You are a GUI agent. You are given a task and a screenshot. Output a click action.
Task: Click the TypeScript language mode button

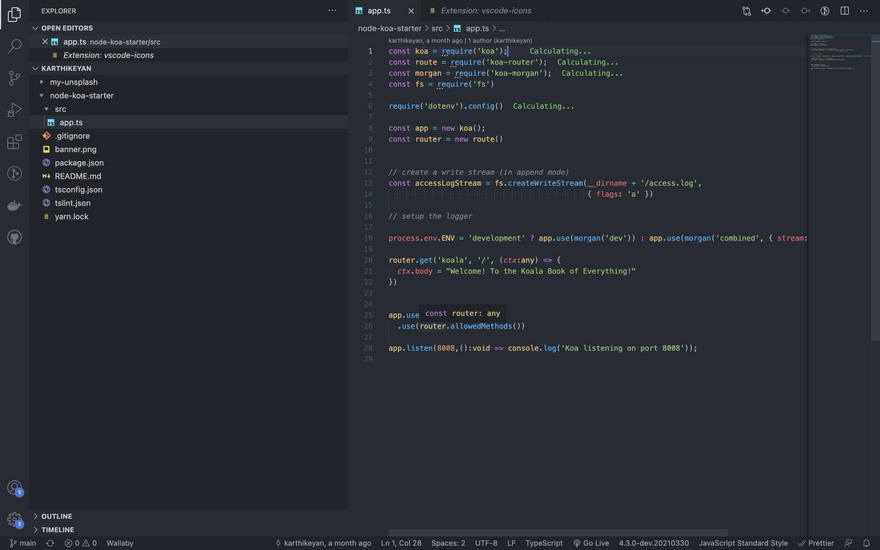pyautogui.click(x=544, y=543)
